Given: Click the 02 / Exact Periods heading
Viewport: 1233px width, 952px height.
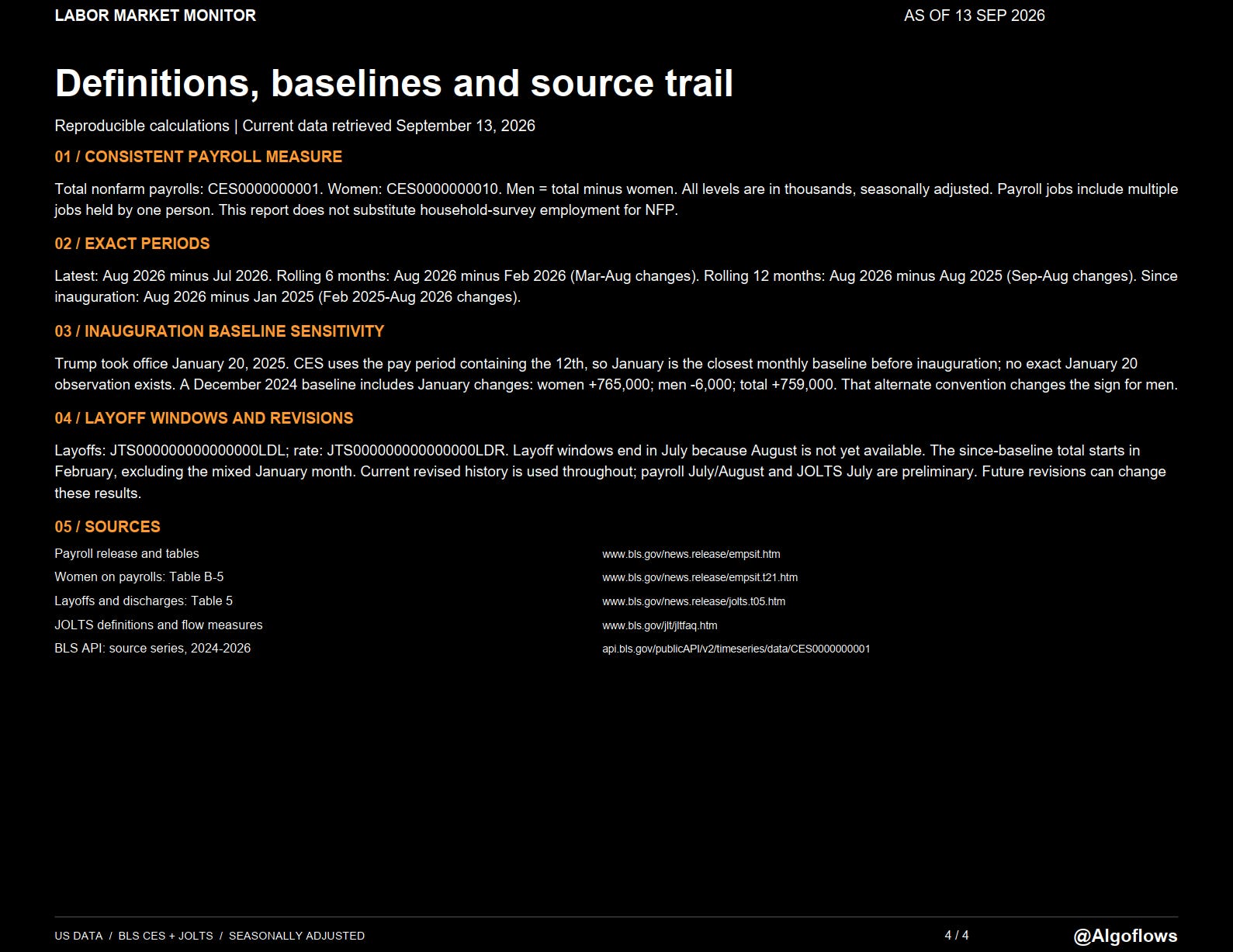Looking at the screenshot, I should click(132, 244).
